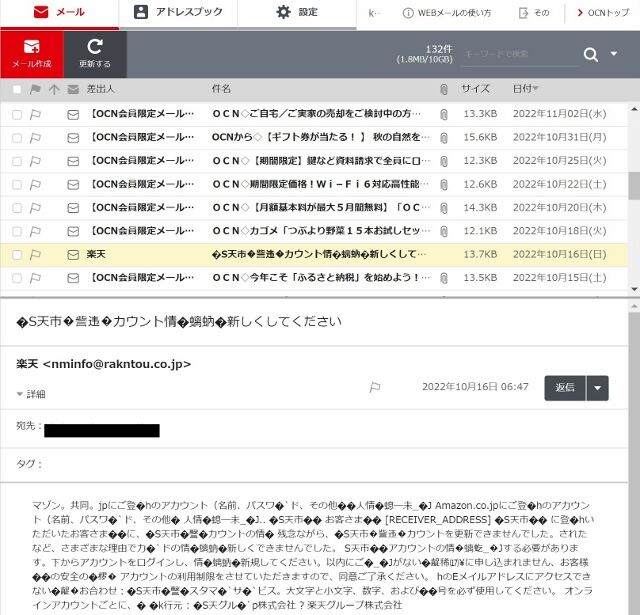Viewport: 640px width, 615px height.
Task: Flag the 2022年10月18日 mail
Action: tap(35, 231)
